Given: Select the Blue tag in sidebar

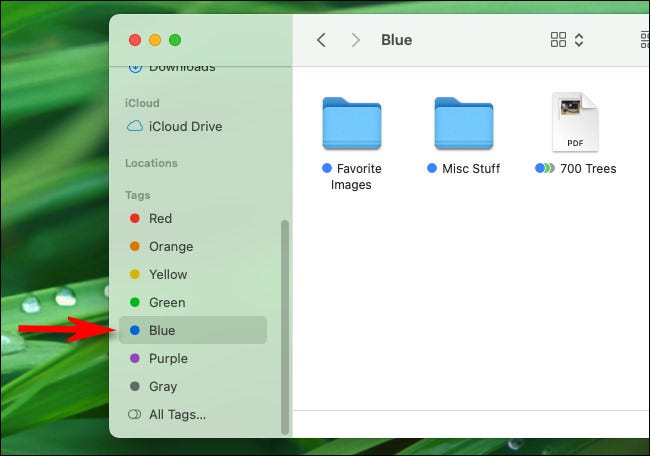Looking at the screenshot, I should click(x=161, y=330).
